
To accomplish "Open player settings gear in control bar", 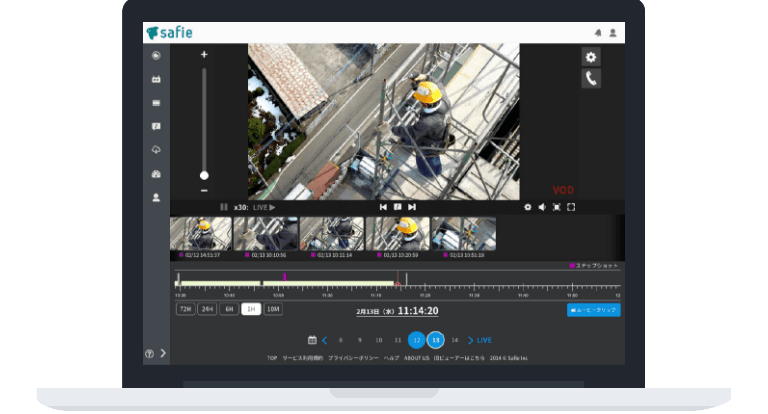I will [528, 207].
